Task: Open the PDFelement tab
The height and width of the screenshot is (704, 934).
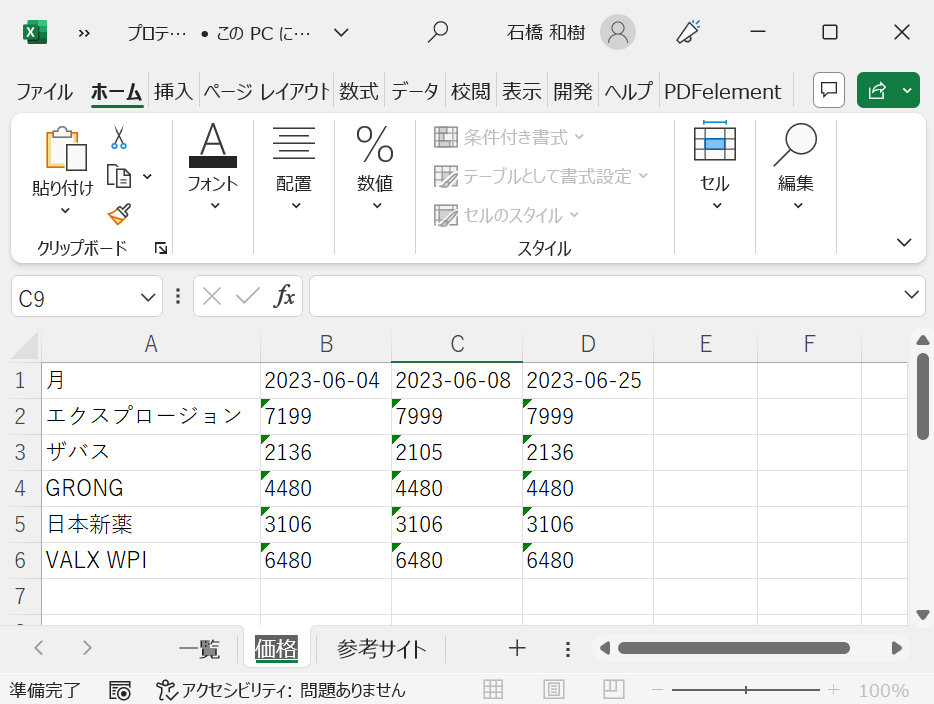Action: 723,92
